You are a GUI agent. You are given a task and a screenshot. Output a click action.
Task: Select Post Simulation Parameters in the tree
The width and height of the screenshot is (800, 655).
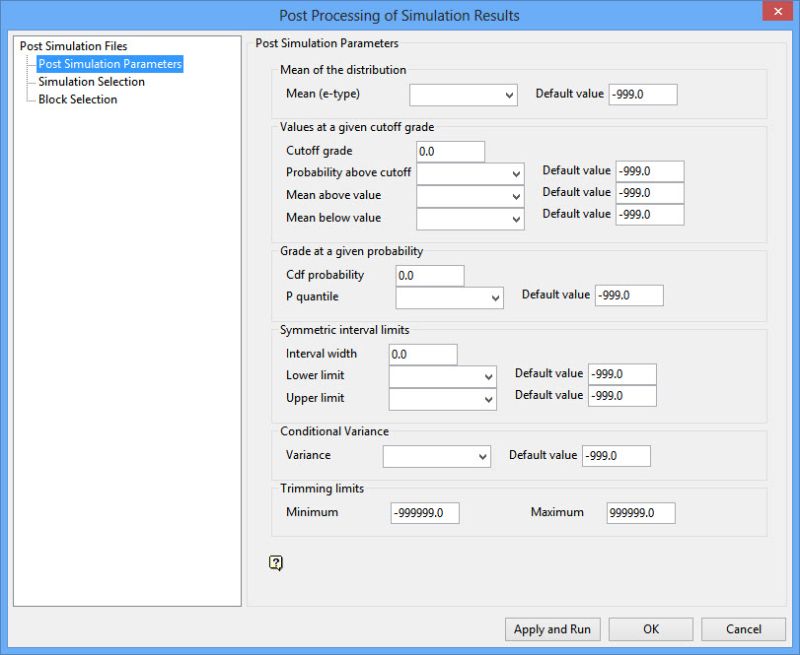106,63
